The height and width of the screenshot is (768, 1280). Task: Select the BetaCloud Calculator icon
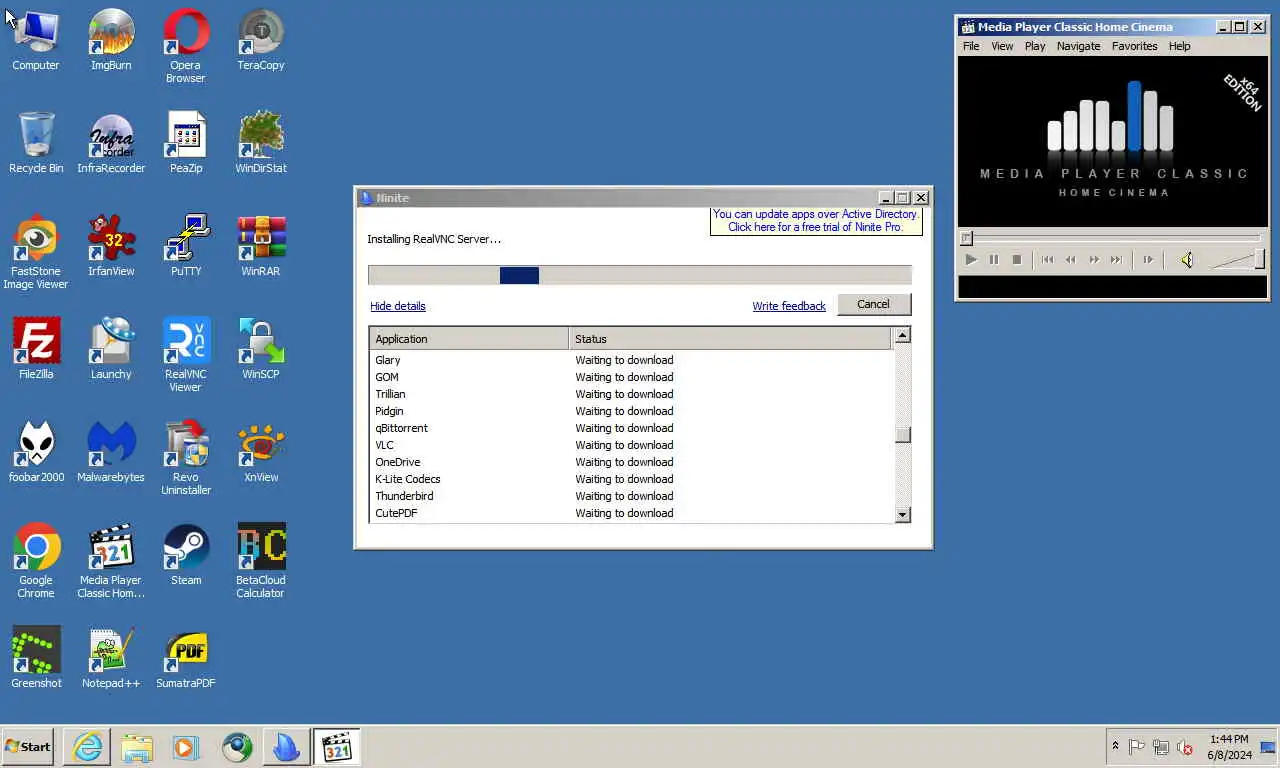coord(261,561)
